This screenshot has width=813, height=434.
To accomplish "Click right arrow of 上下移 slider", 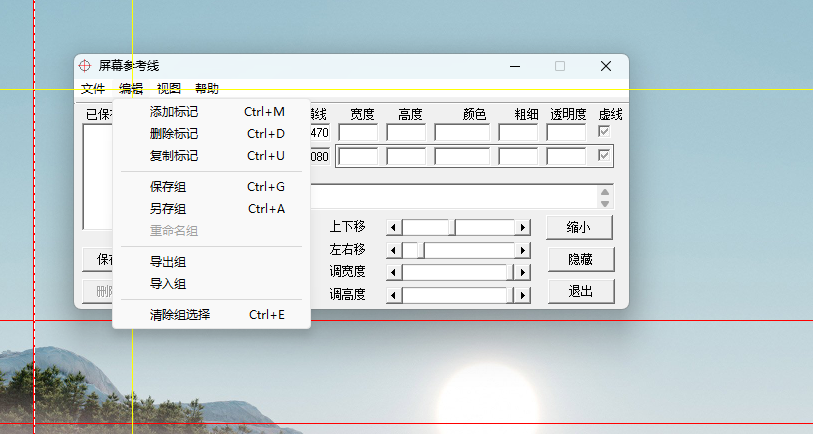I will 523,227.
